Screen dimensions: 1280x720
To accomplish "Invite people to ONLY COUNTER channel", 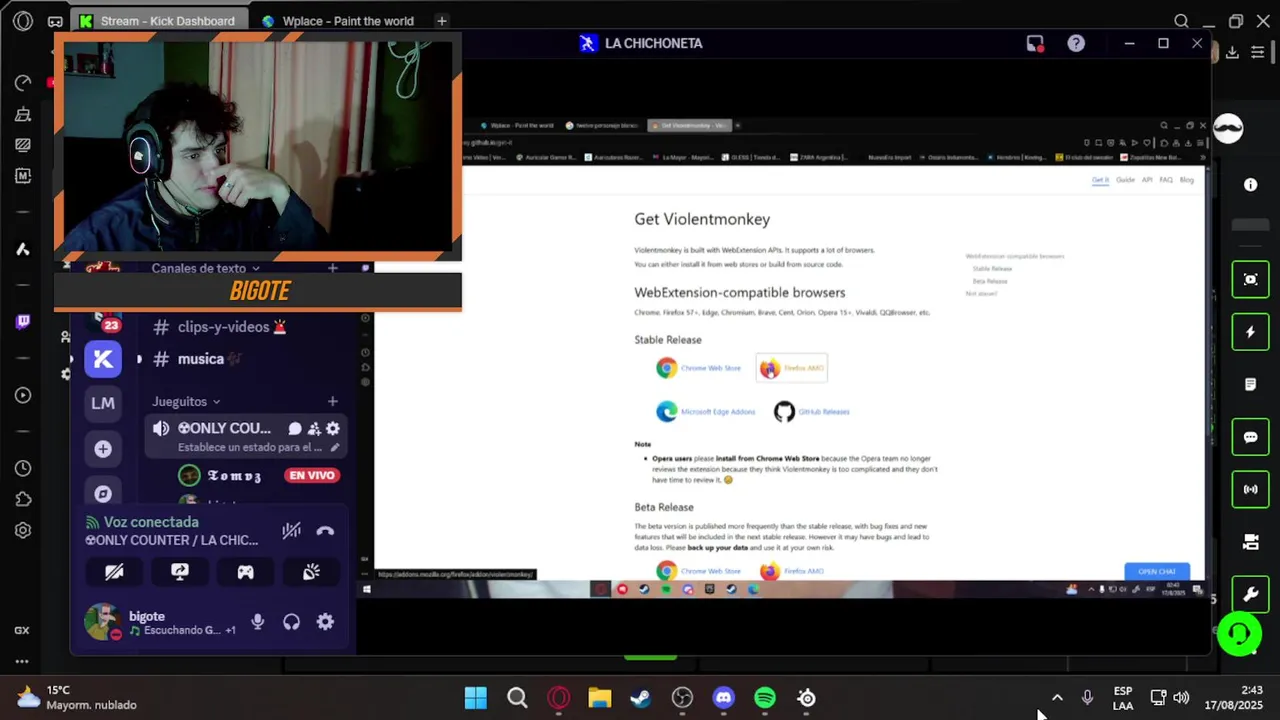I will click(314, 428).
